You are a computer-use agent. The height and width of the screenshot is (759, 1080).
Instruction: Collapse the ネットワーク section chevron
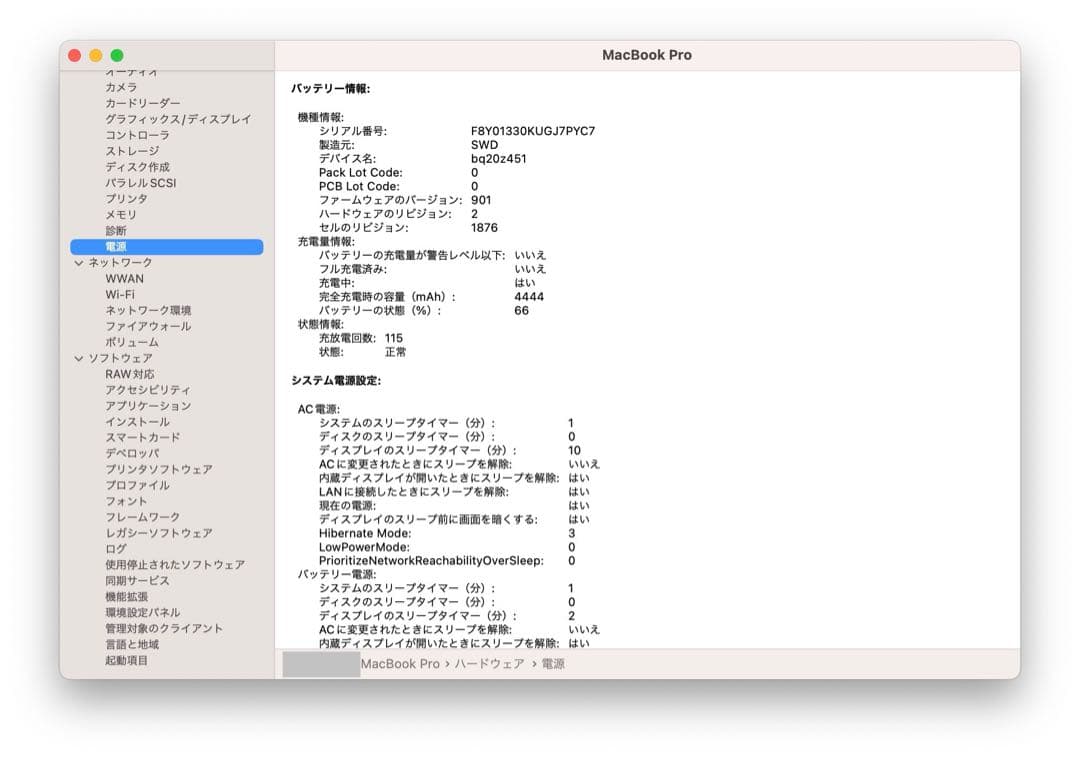[x=78, y=262]
